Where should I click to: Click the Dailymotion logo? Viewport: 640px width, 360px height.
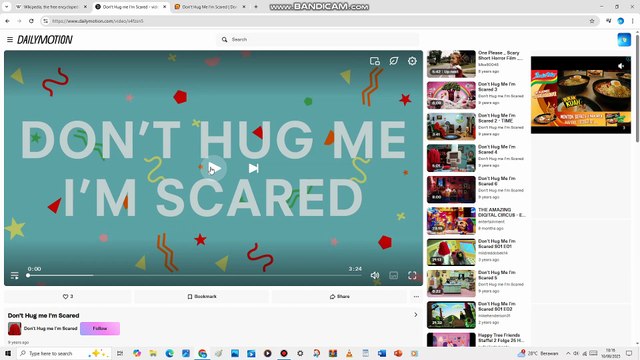tap(45, 40)
